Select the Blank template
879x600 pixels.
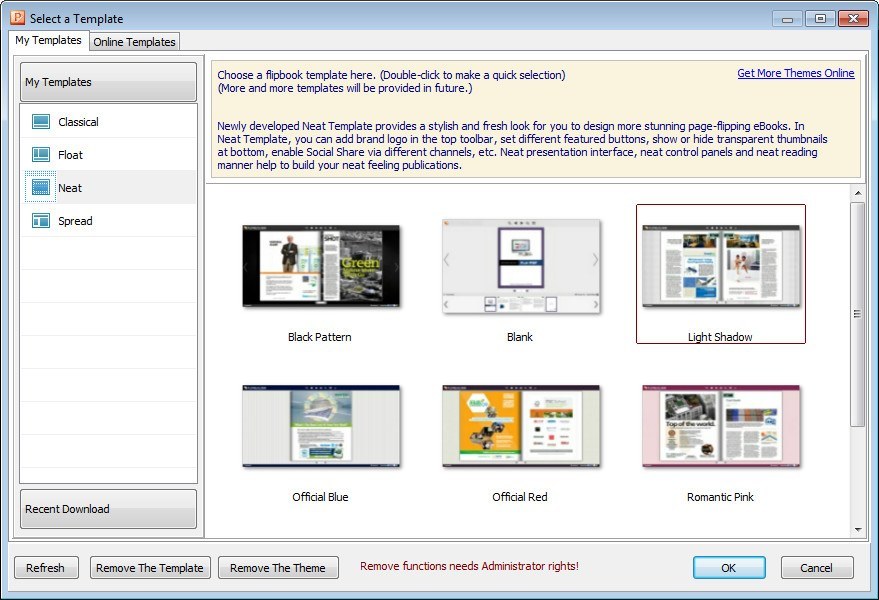[520, 264]
